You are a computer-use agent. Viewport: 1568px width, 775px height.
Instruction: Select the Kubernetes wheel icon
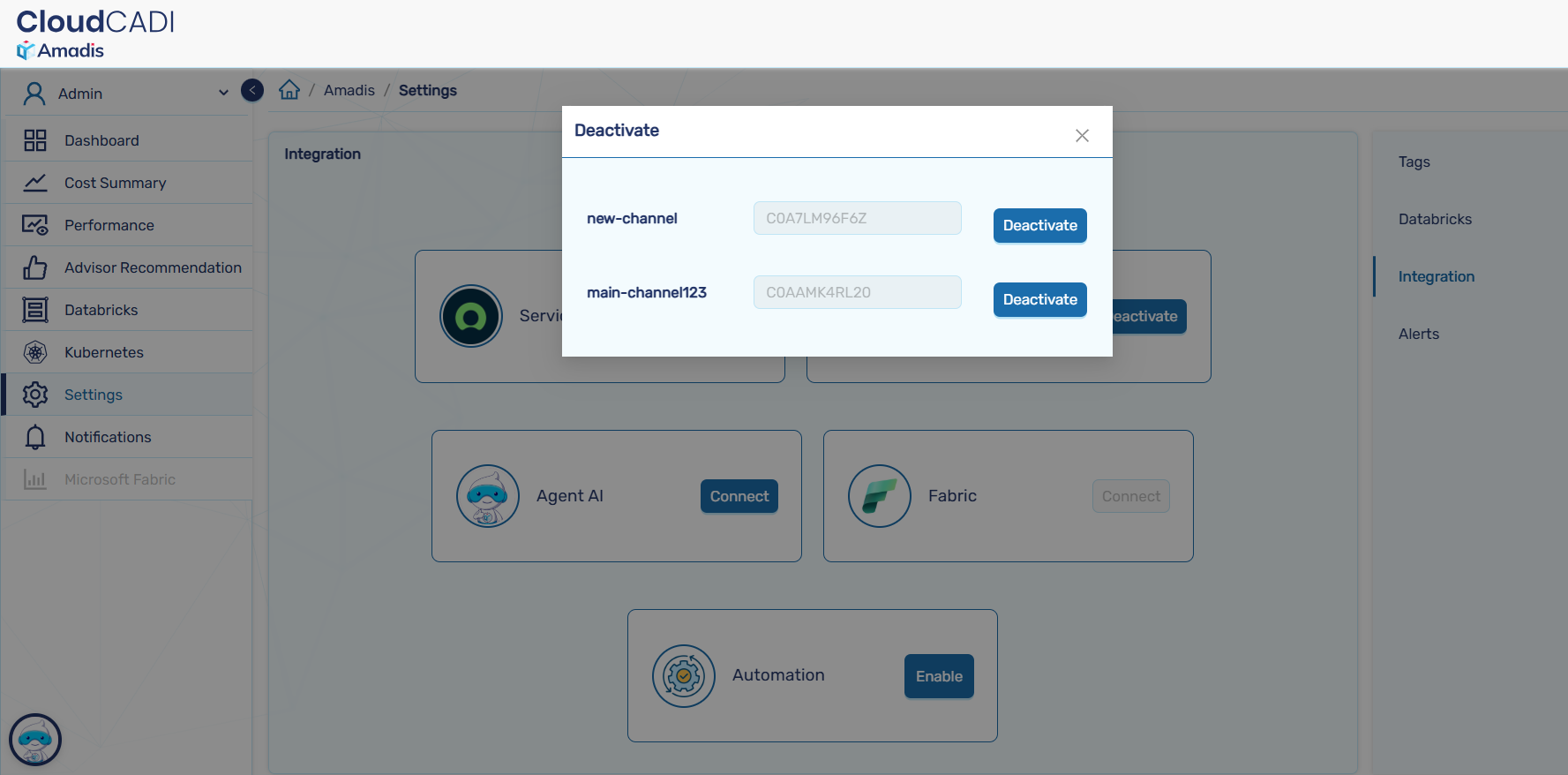(35, 352)
